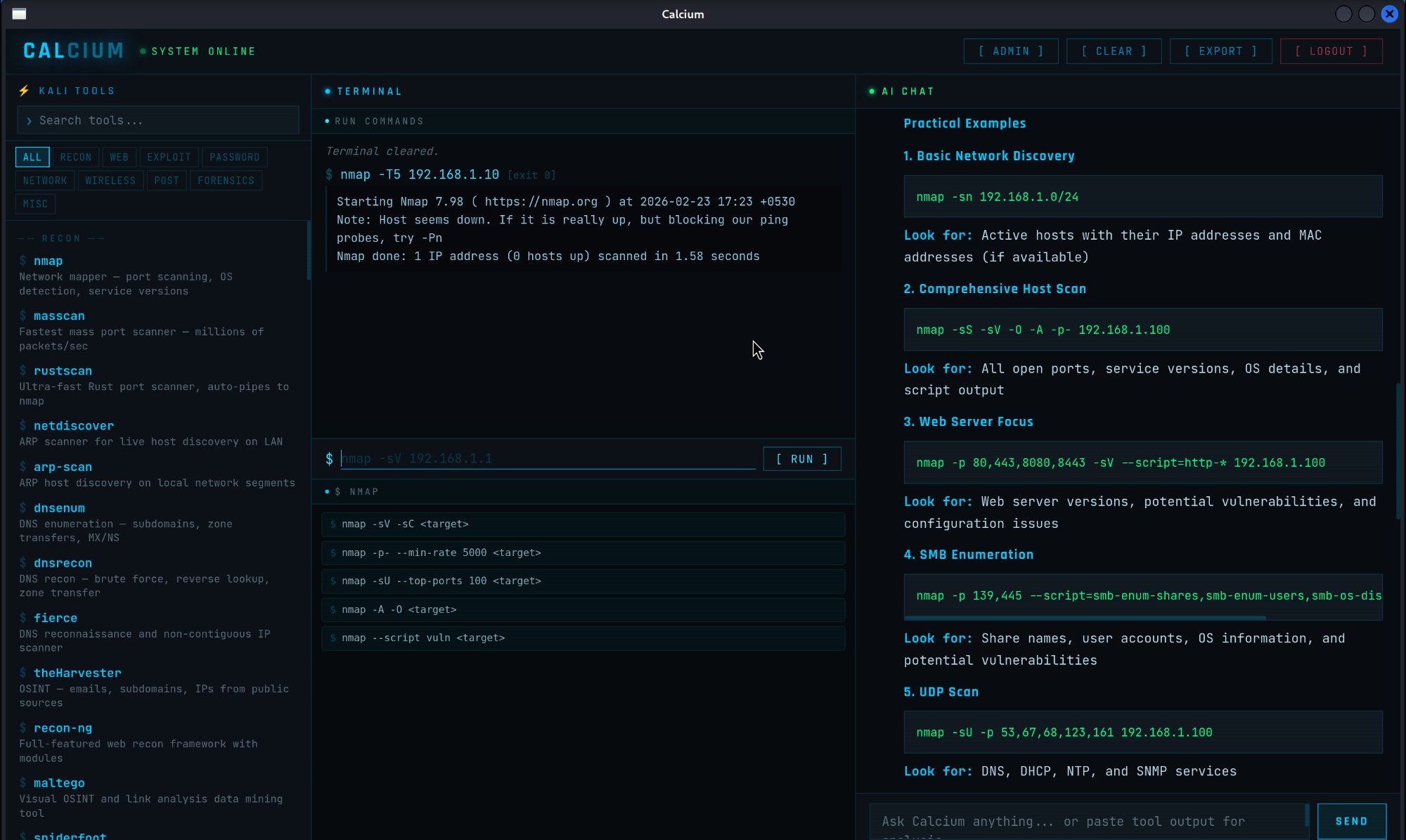Click the AI Chat green indicator dot
Screen dimensions: 1406x840
872,91
